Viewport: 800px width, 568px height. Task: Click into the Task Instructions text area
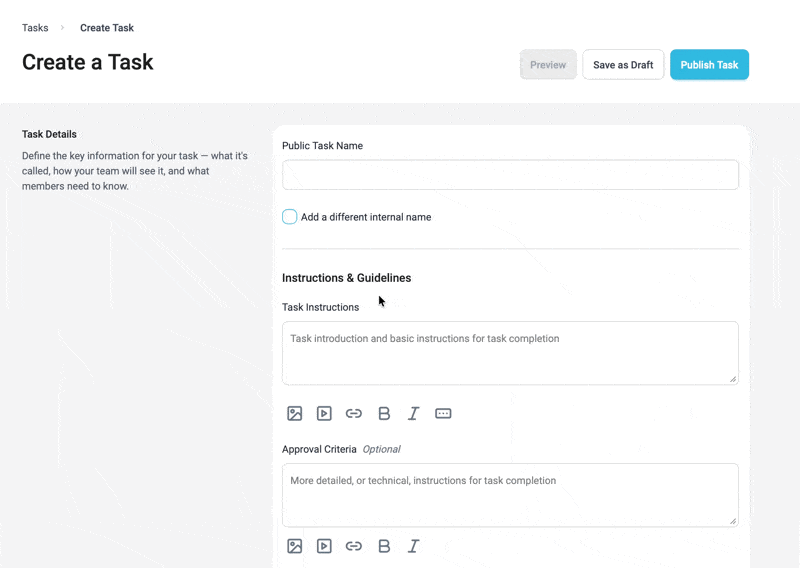click(510, 353)
